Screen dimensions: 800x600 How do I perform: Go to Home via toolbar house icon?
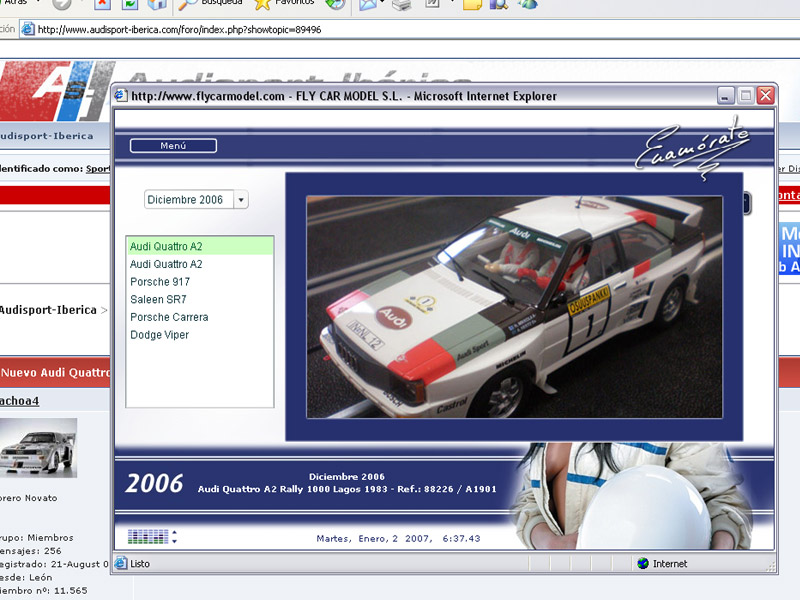tap(157, 4)
